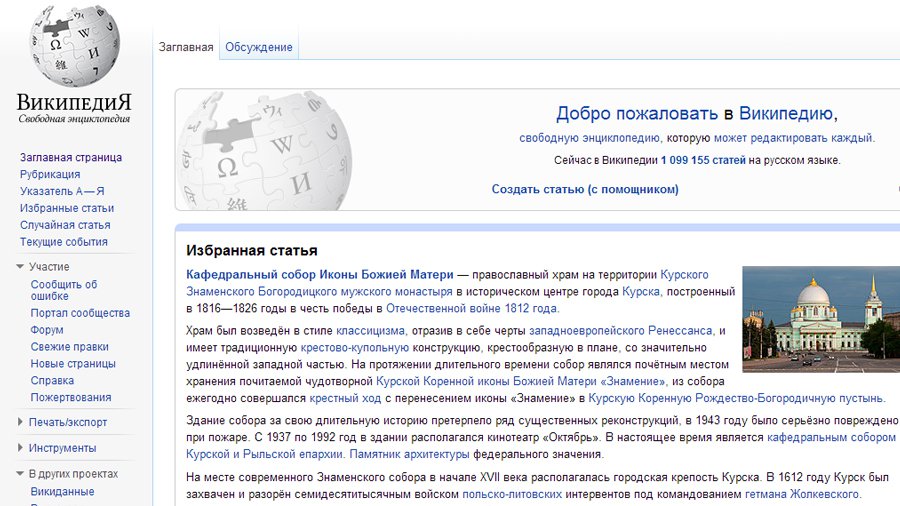This screenshot has height=506, width=900.
Task: Open Текущие события sidebar link
Action: [x=64, y=242]
